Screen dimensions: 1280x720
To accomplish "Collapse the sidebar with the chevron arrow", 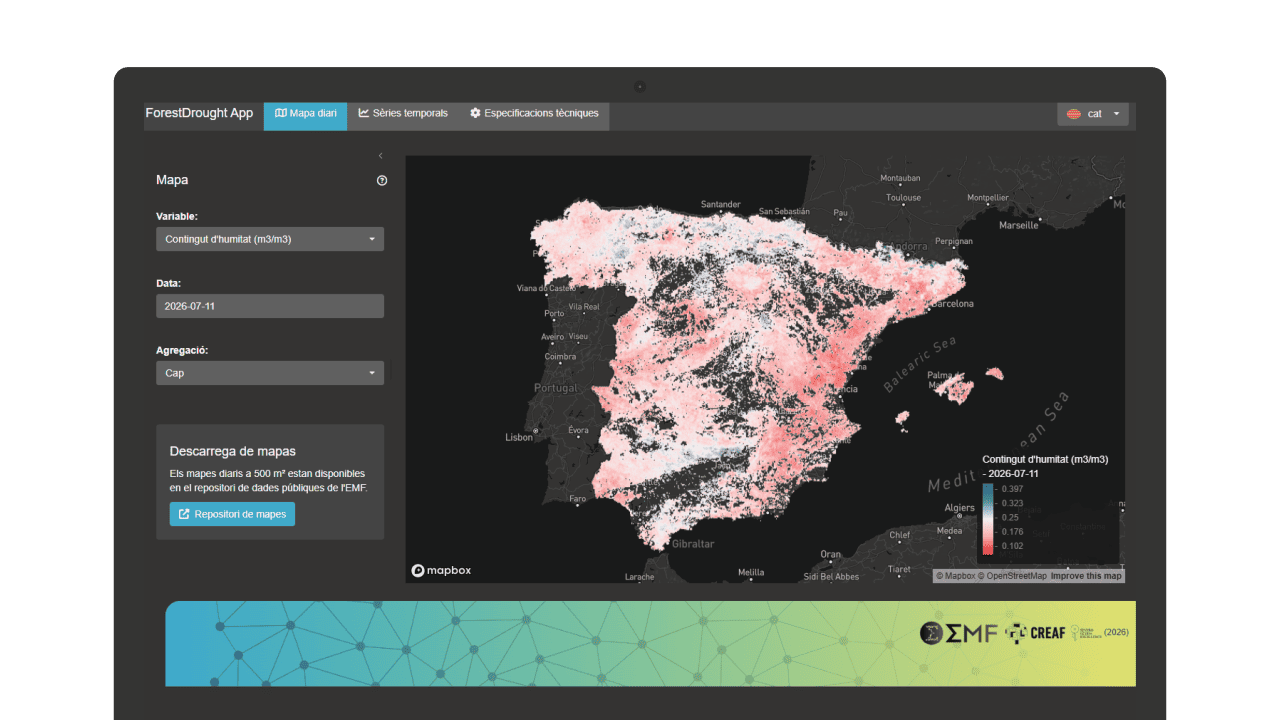I will [x=381, y=156].
